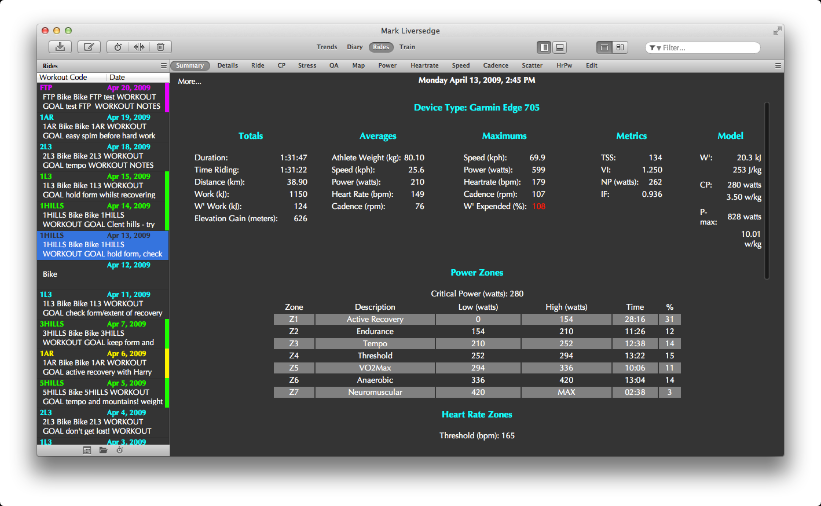This screenshot has width=821, height=506.
Task: Select the highlighted Apr 13, 2009 ride
Action: 102,245
